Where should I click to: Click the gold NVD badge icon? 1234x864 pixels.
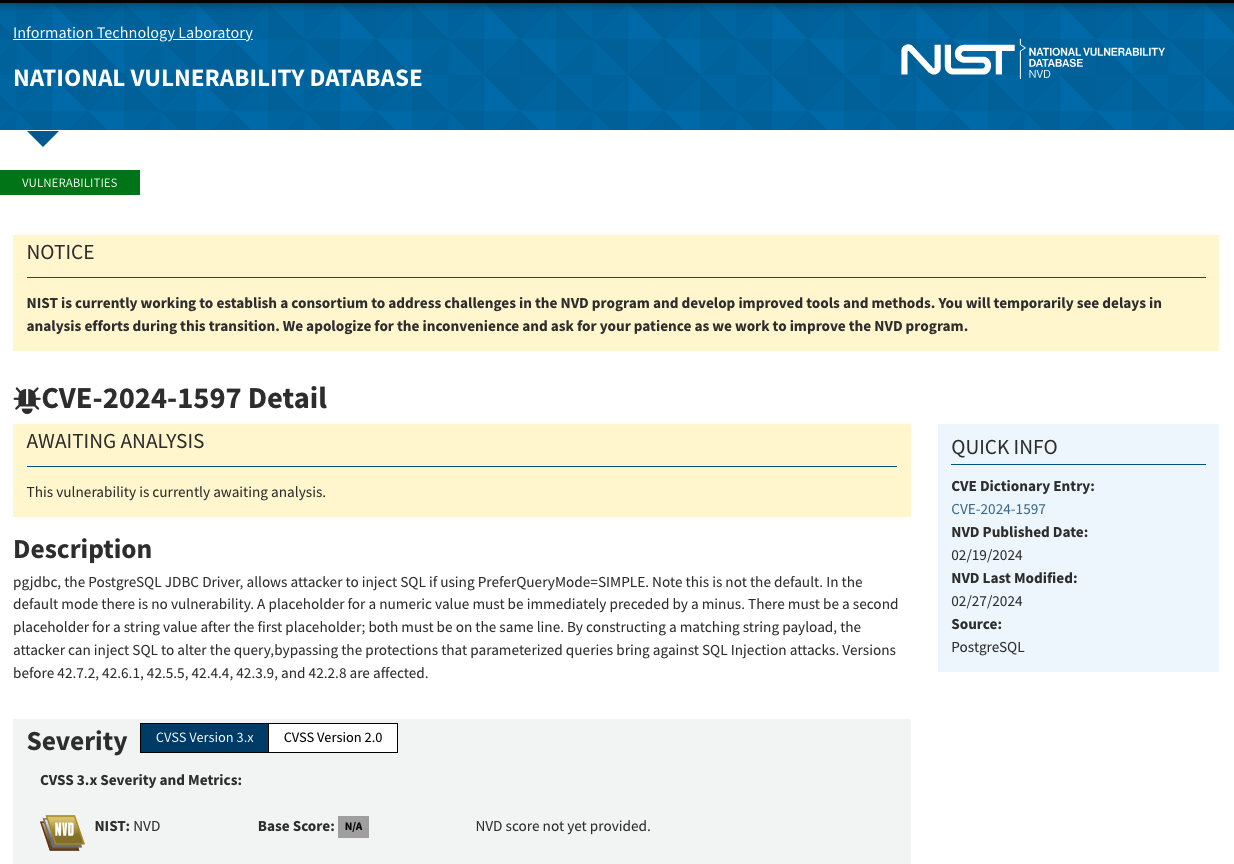(x=62, y=832)
